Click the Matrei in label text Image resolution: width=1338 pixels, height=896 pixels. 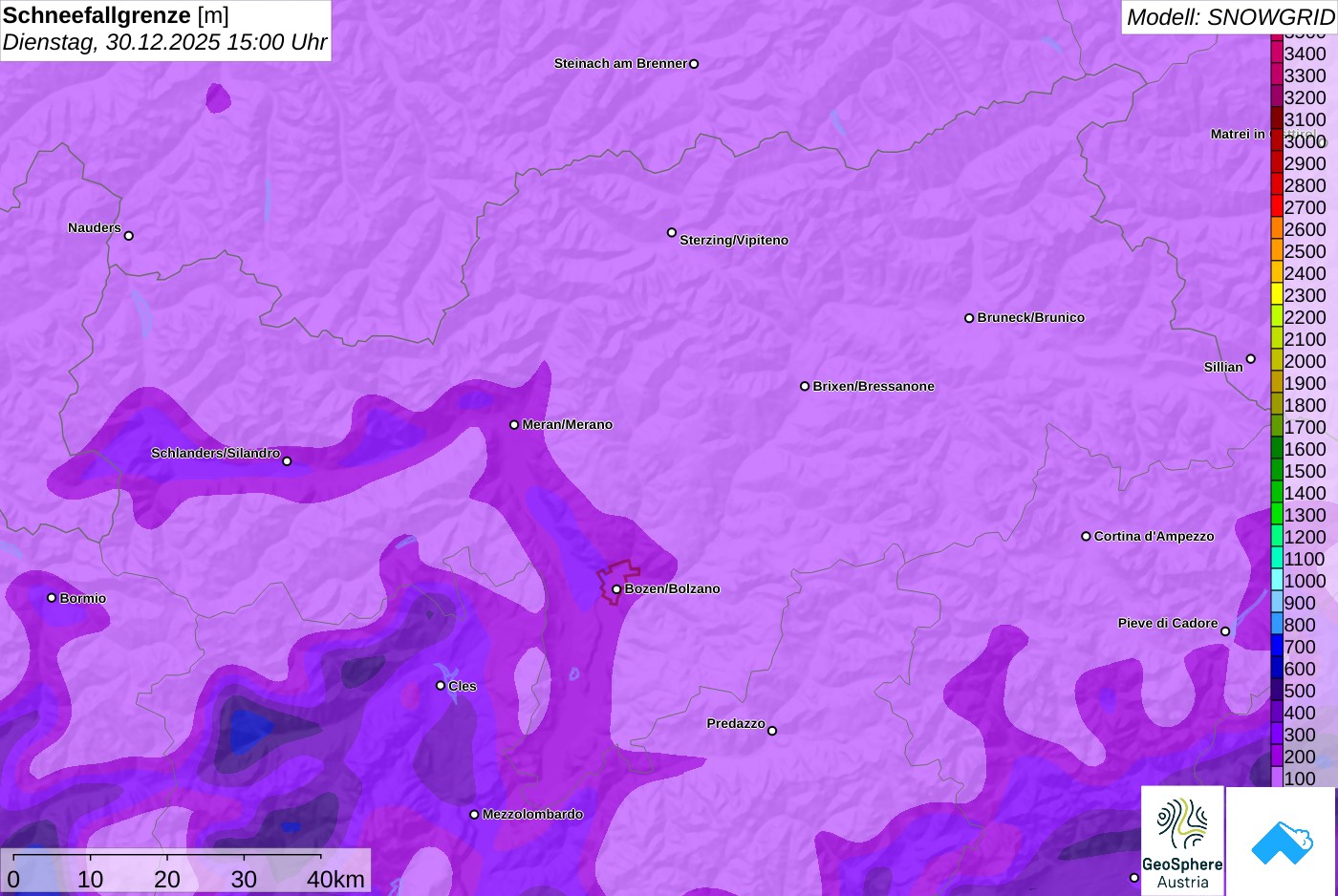pos(1238,134)
